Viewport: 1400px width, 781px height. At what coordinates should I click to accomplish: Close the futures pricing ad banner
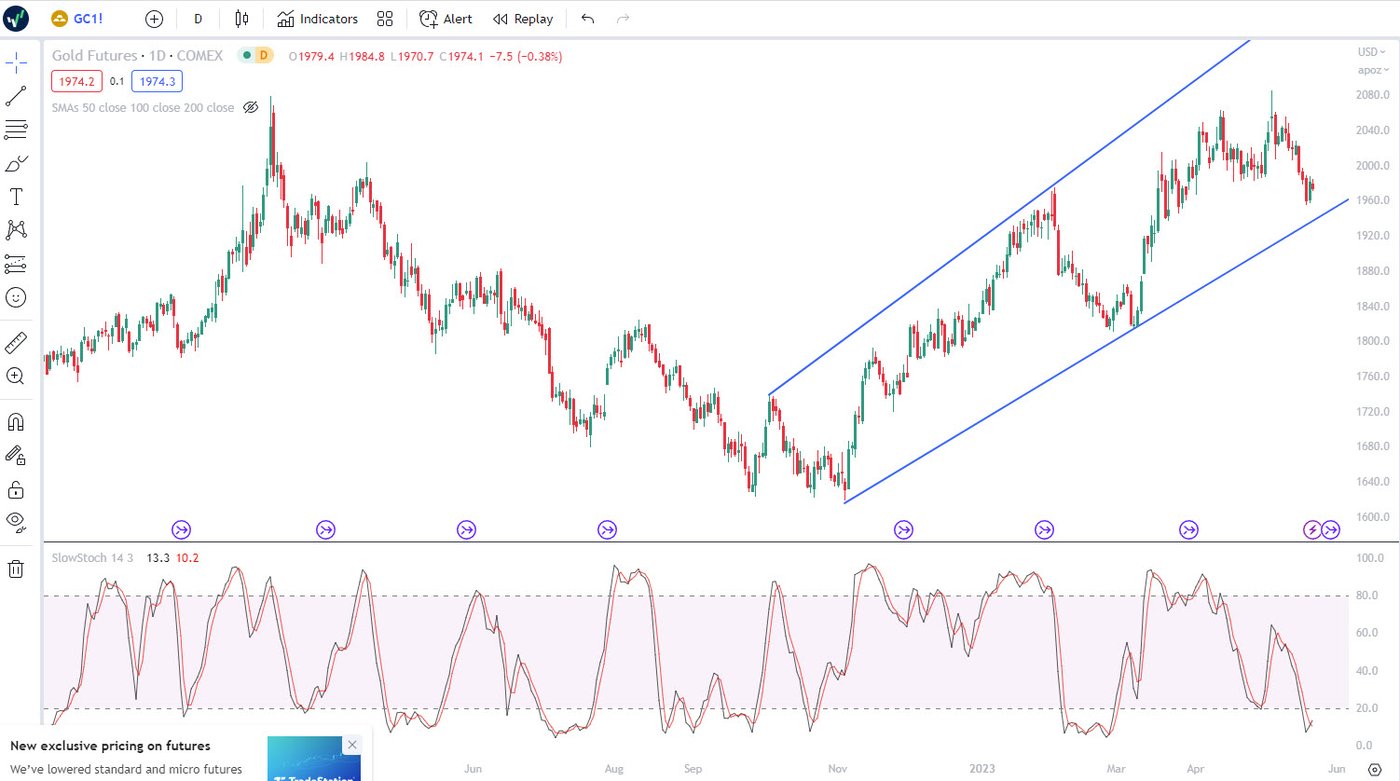352,745
